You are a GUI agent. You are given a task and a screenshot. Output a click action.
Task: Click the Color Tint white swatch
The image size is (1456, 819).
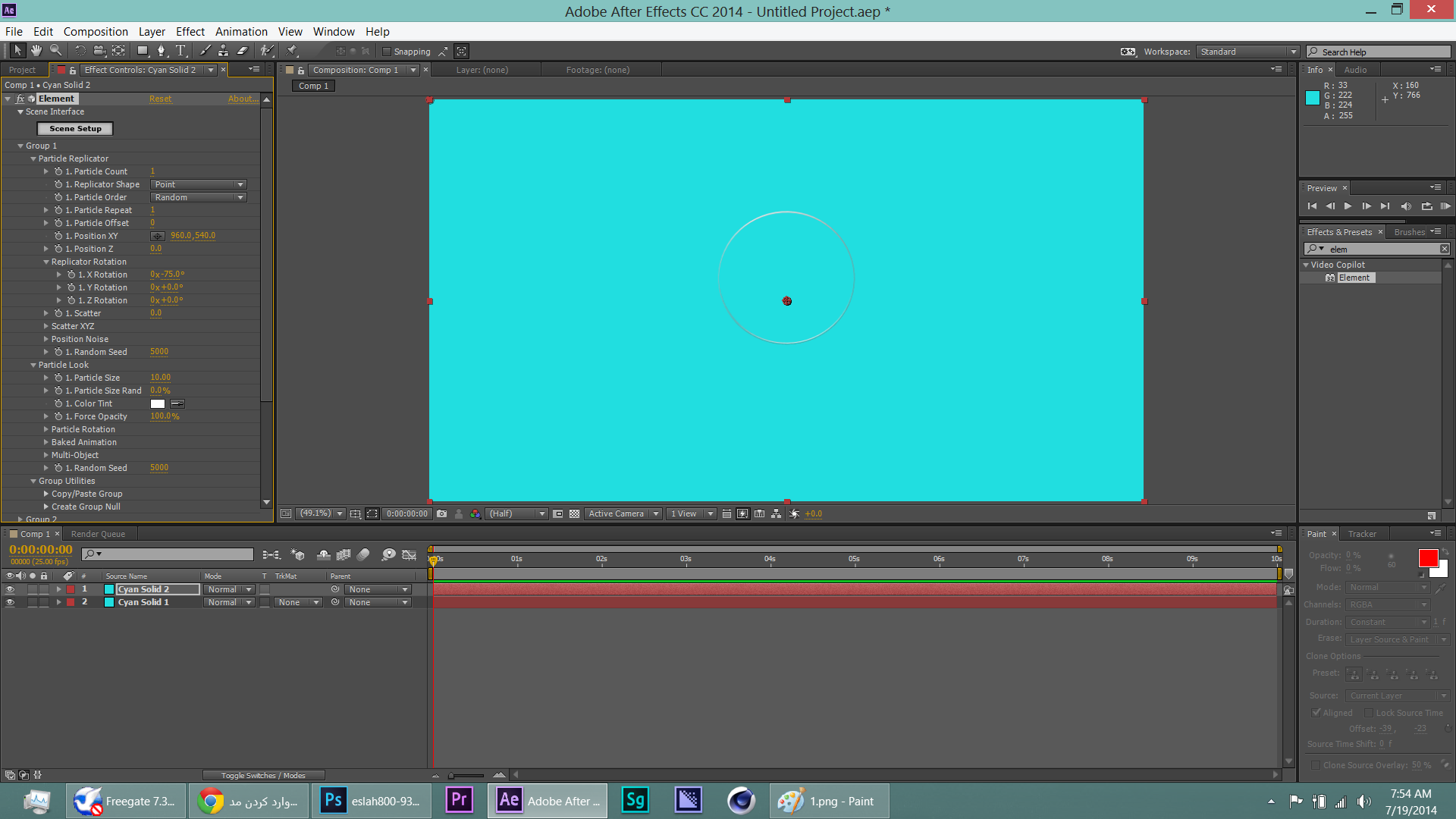coord(157,403)
